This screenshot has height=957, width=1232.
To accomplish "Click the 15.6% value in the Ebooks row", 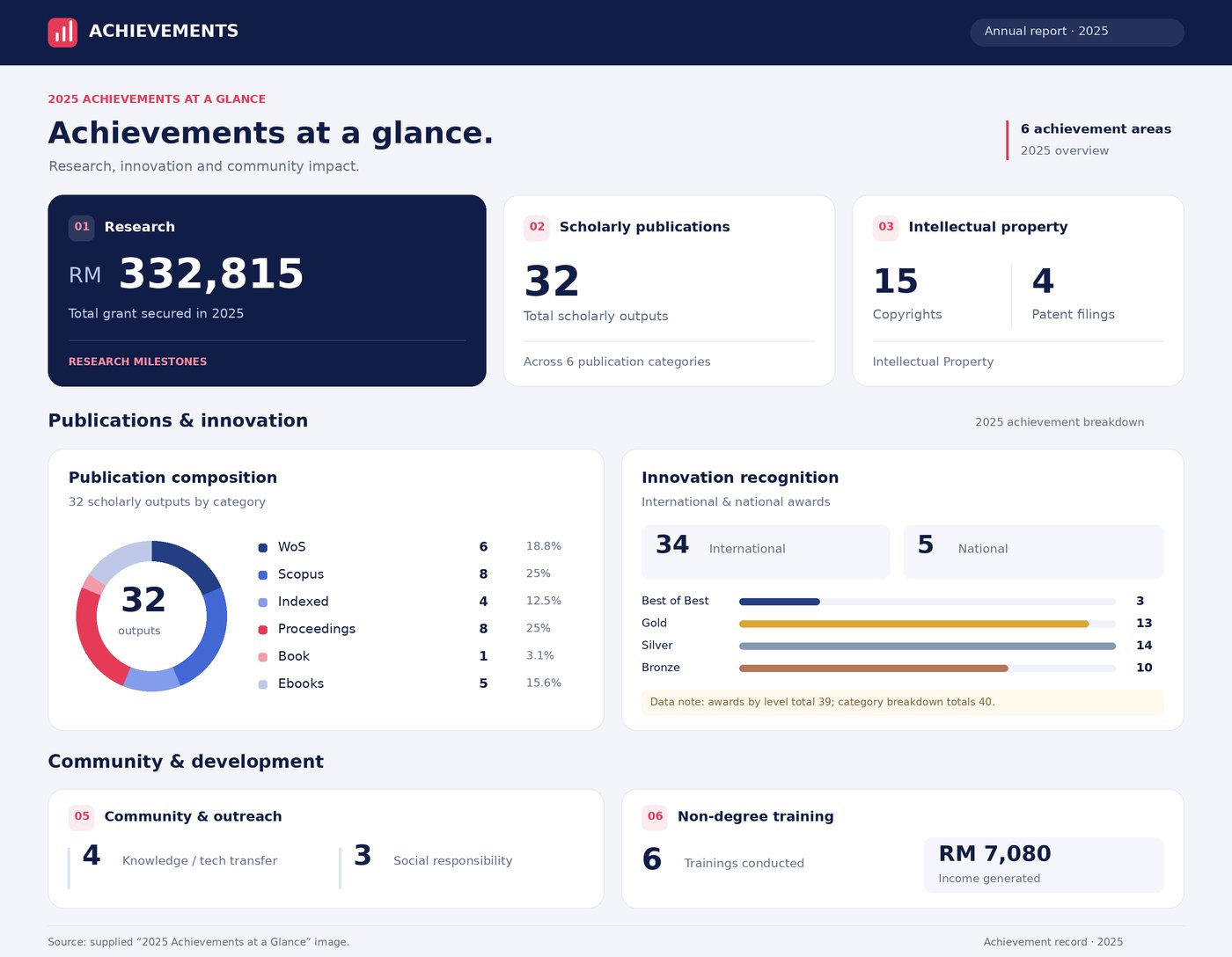I will [544, 683].
